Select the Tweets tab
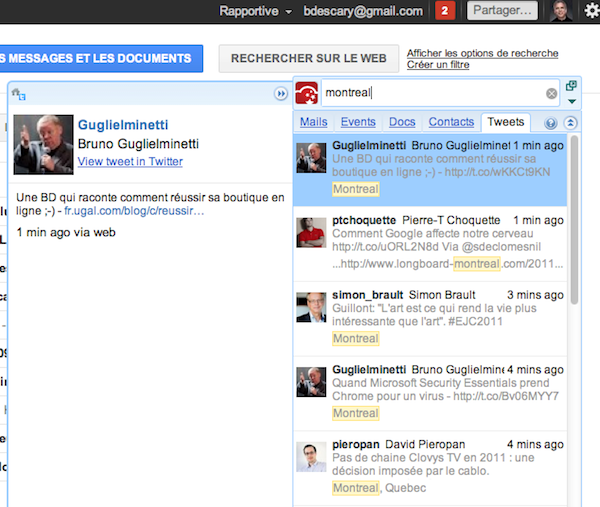 point(505,122)
